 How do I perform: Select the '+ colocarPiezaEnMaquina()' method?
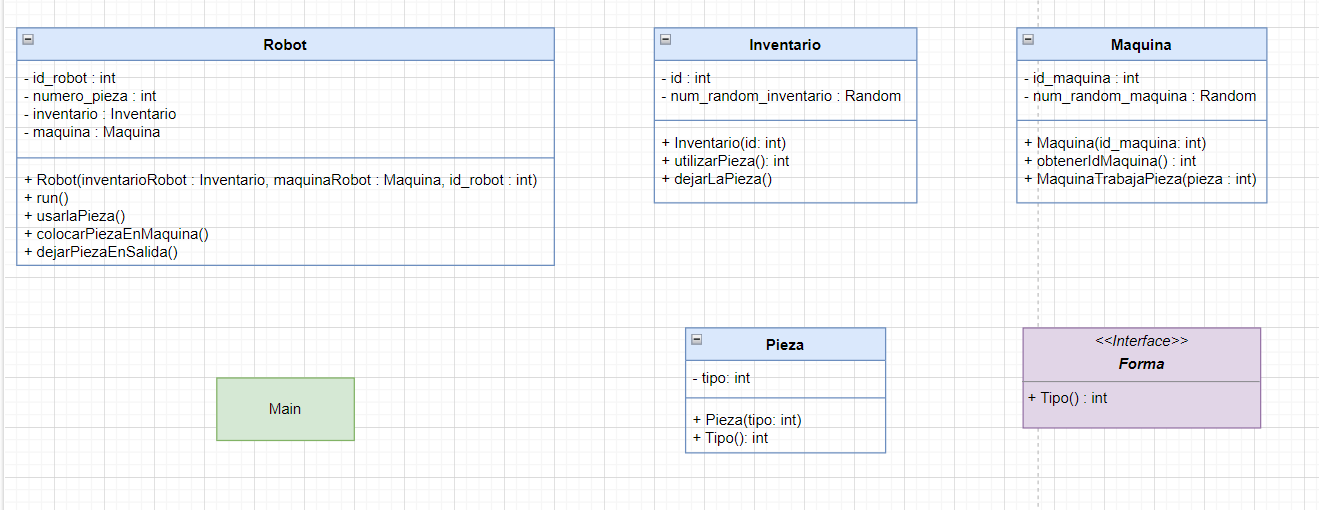(x=115, y=234)
